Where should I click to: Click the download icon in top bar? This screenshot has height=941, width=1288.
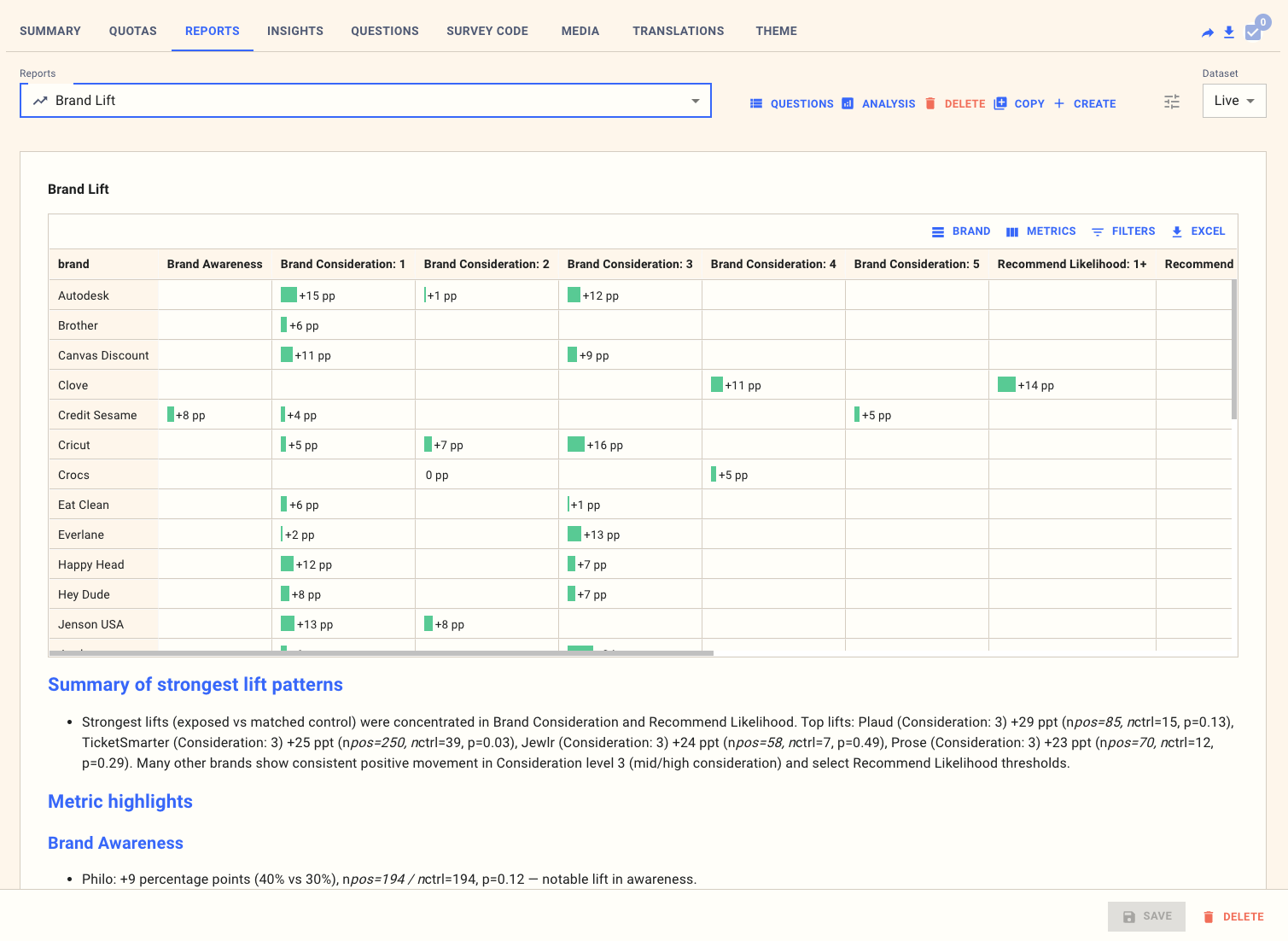1229,32
